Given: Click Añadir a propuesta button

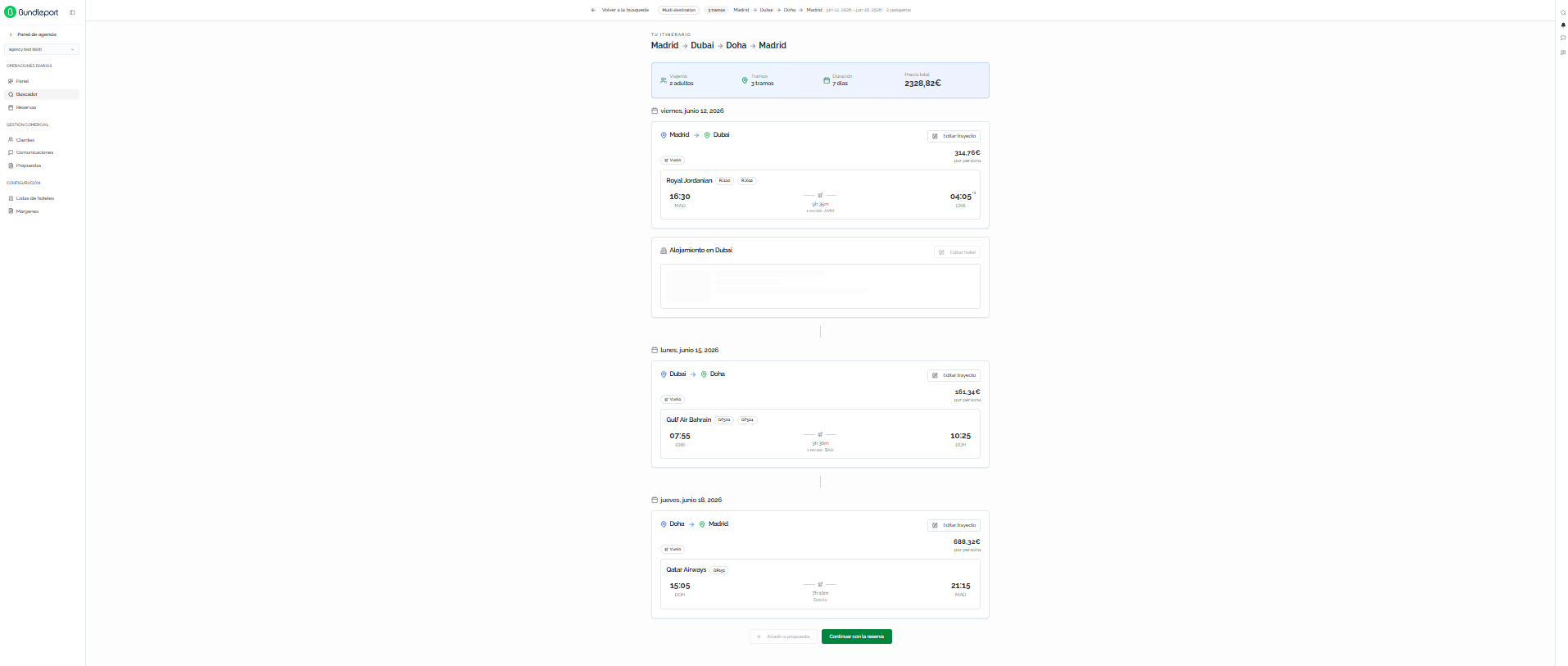Looking at the screenshot, I should coord(782,637).
